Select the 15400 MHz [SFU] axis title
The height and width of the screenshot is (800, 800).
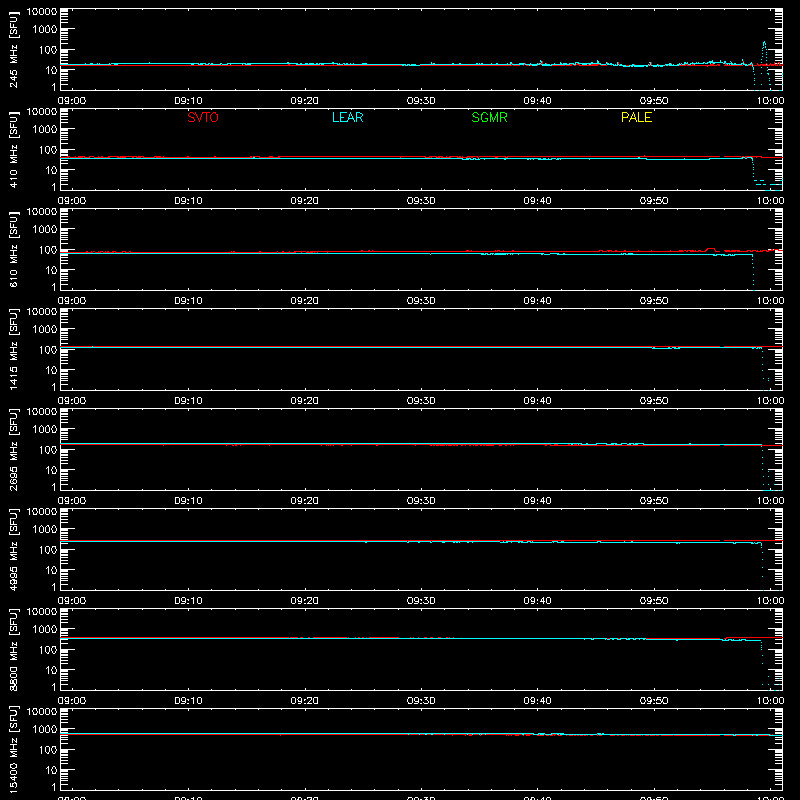pos(13,749)
